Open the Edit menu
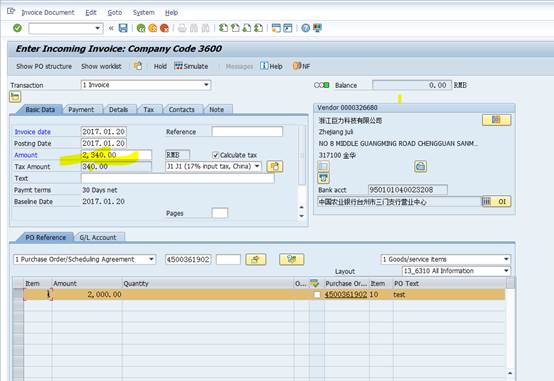Screen dimensions: 554x381 (91, 12)
